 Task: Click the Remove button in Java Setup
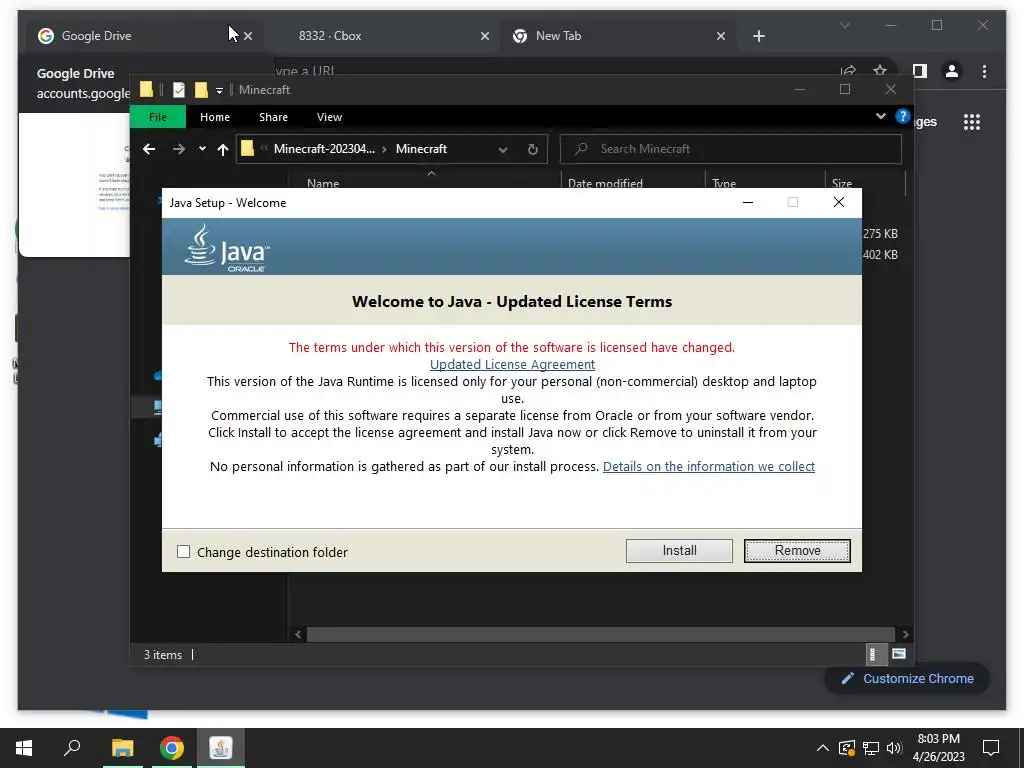(797, 551)
